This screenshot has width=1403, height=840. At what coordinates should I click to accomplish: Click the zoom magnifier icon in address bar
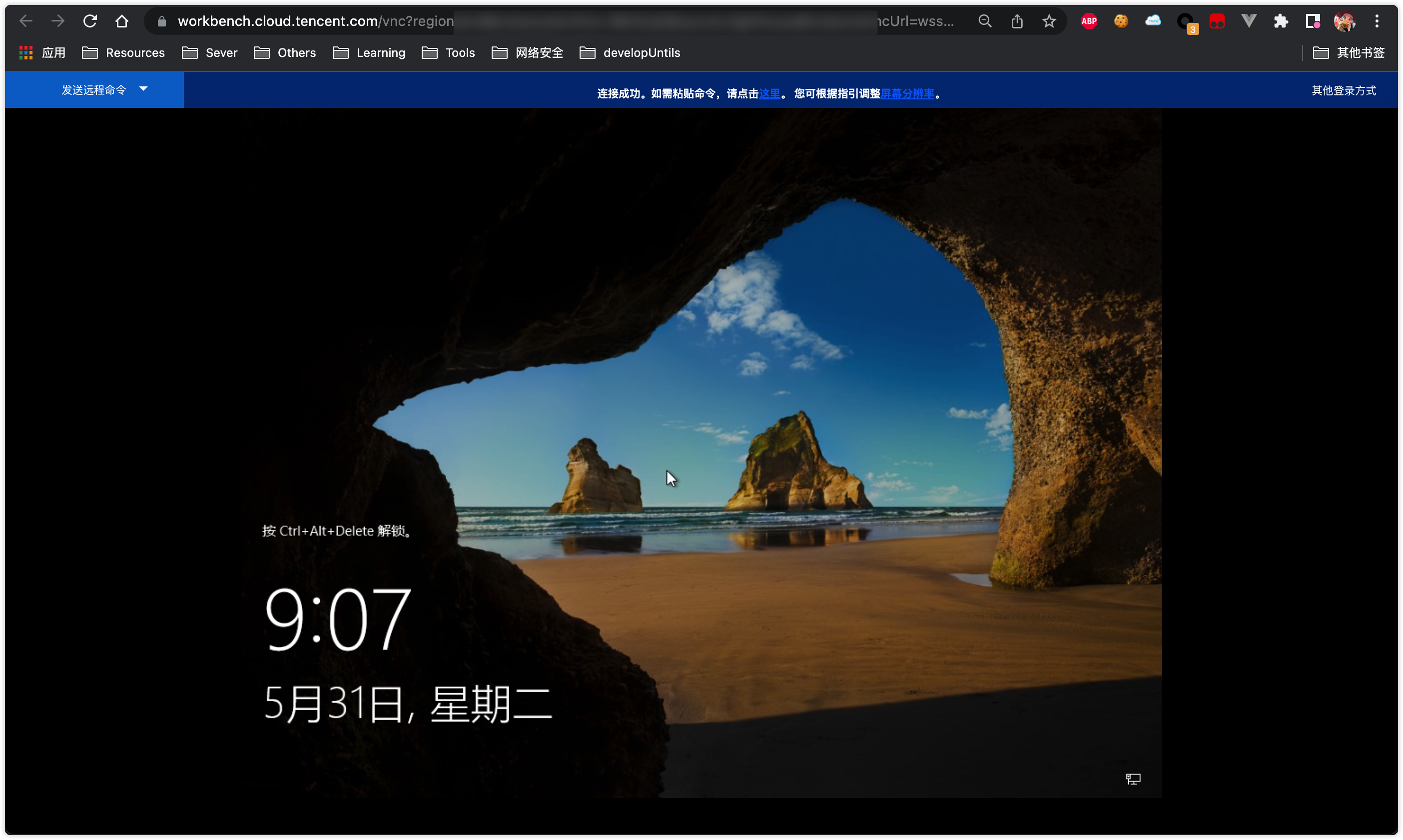click(985, 21)
